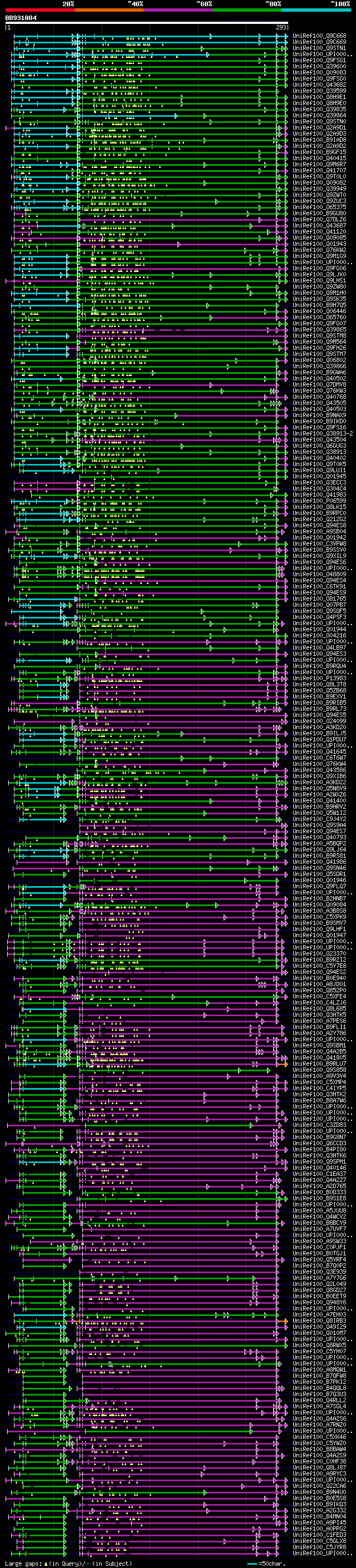
Task: Go to the UniRef100_Q9LJK0 hit
Action: point(319,274)
